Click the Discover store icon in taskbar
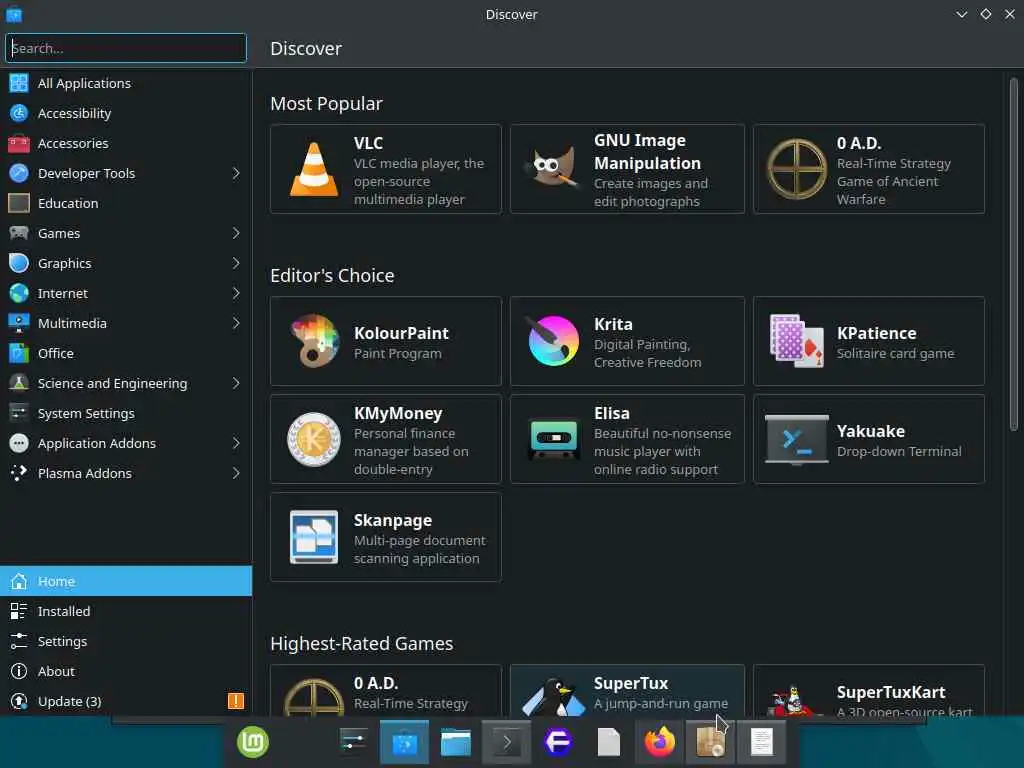1024x768 pixels. (x=404, y=742)
